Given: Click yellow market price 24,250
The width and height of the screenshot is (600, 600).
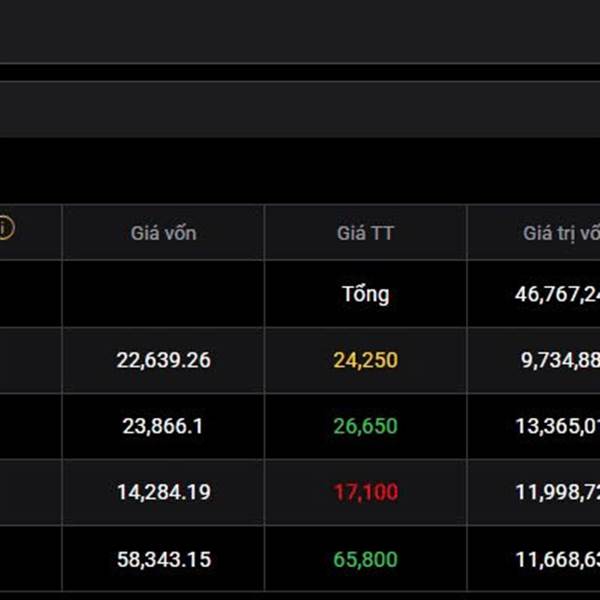Looking at the screenshot, I should (x=365, y=360).
